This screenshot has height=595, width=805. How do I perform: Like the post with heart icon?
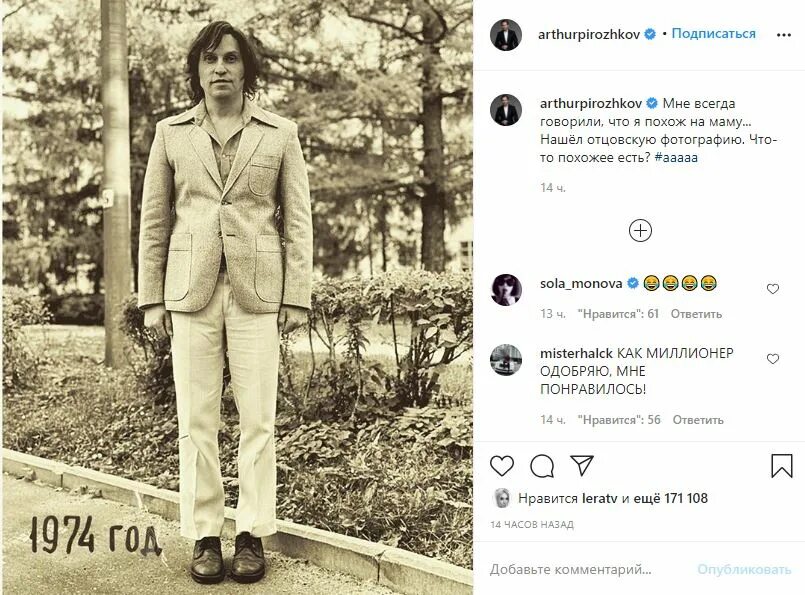point(502,466)
